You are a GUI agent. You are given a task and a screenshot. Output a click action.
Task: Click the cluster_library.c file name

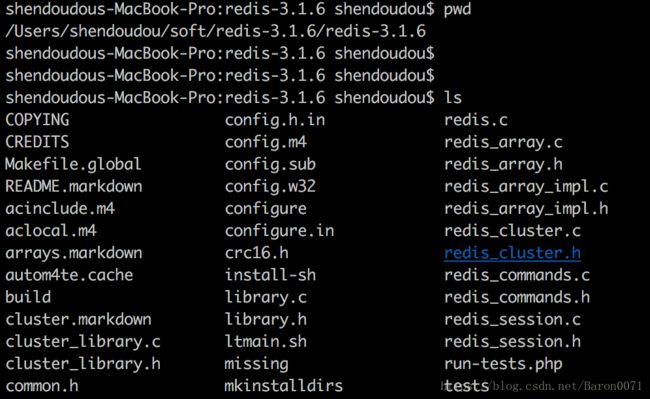click(83, 342)
